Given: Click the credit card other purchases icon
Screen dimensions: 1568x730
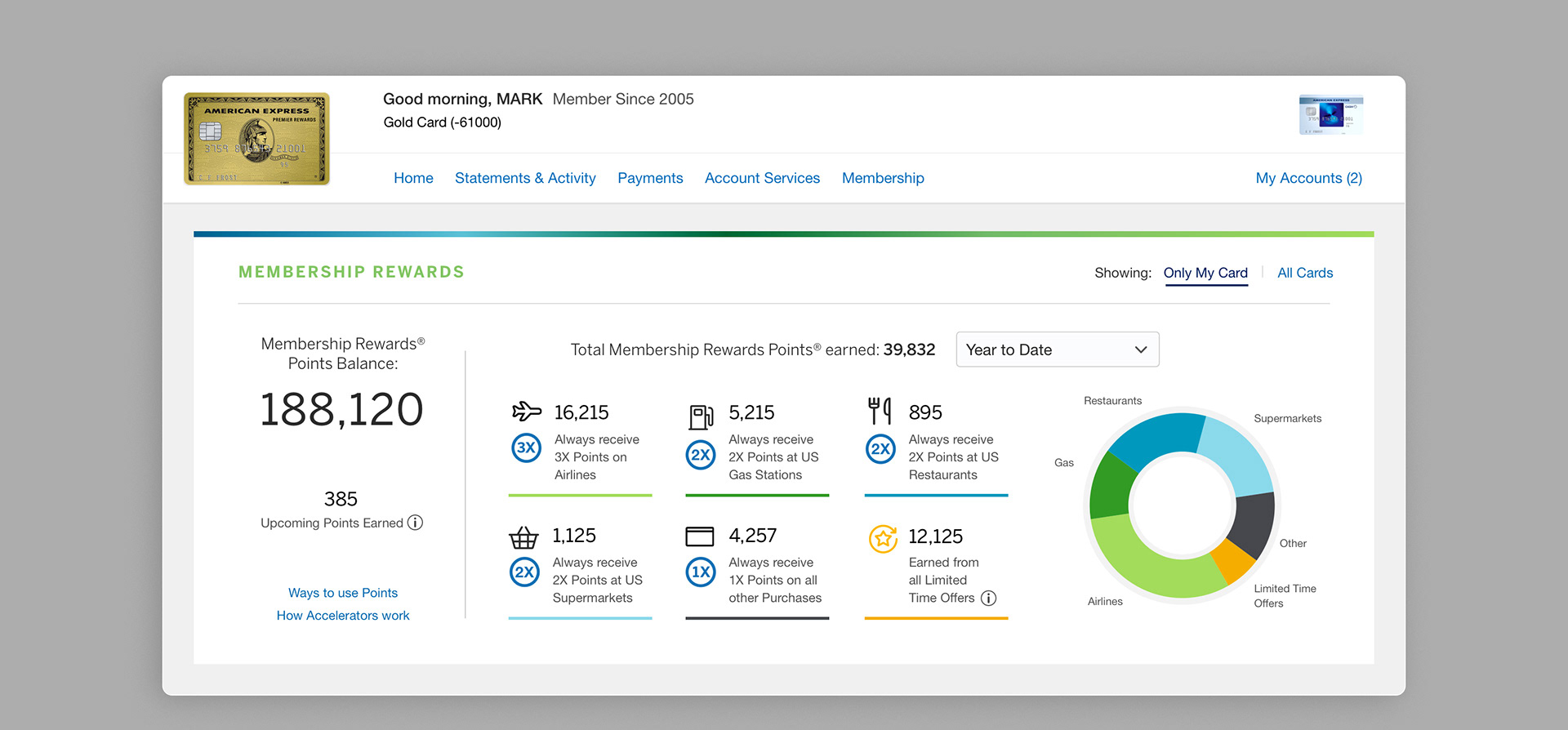Looking at the screenshot, I should pyautogui.click(x=700, y=536).
